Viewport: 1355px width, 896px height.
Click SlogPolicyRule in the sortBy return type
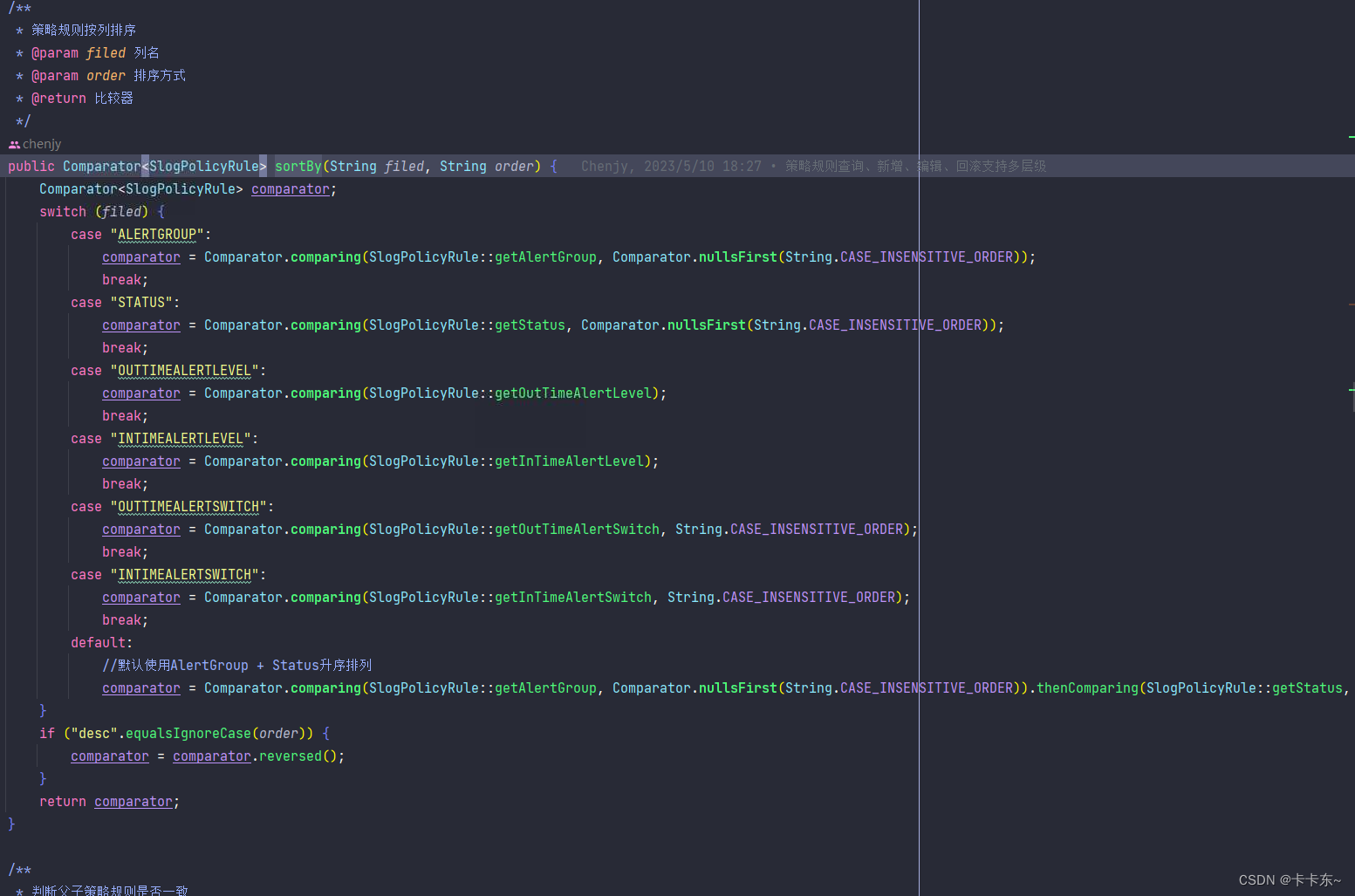(x=204, y=166)
